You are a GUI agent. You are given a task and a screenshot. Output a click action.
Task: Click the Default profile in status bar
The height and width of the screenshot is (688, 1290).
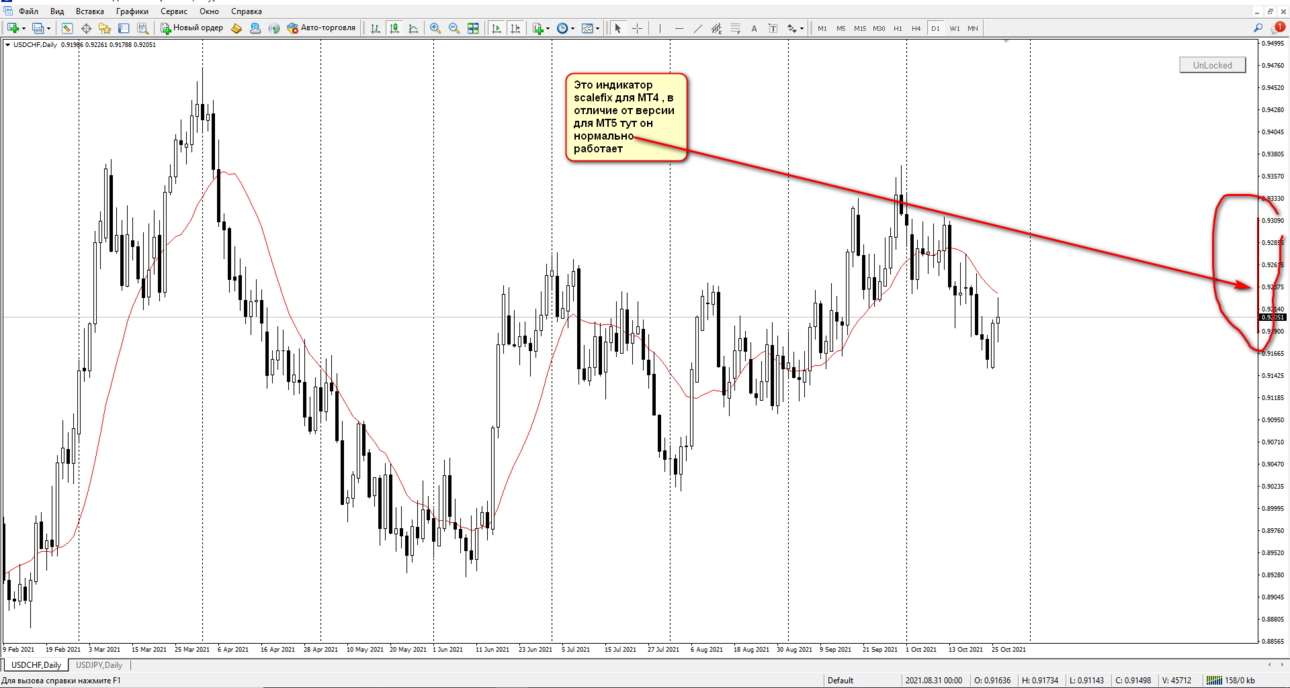click(x=840, y=681)
